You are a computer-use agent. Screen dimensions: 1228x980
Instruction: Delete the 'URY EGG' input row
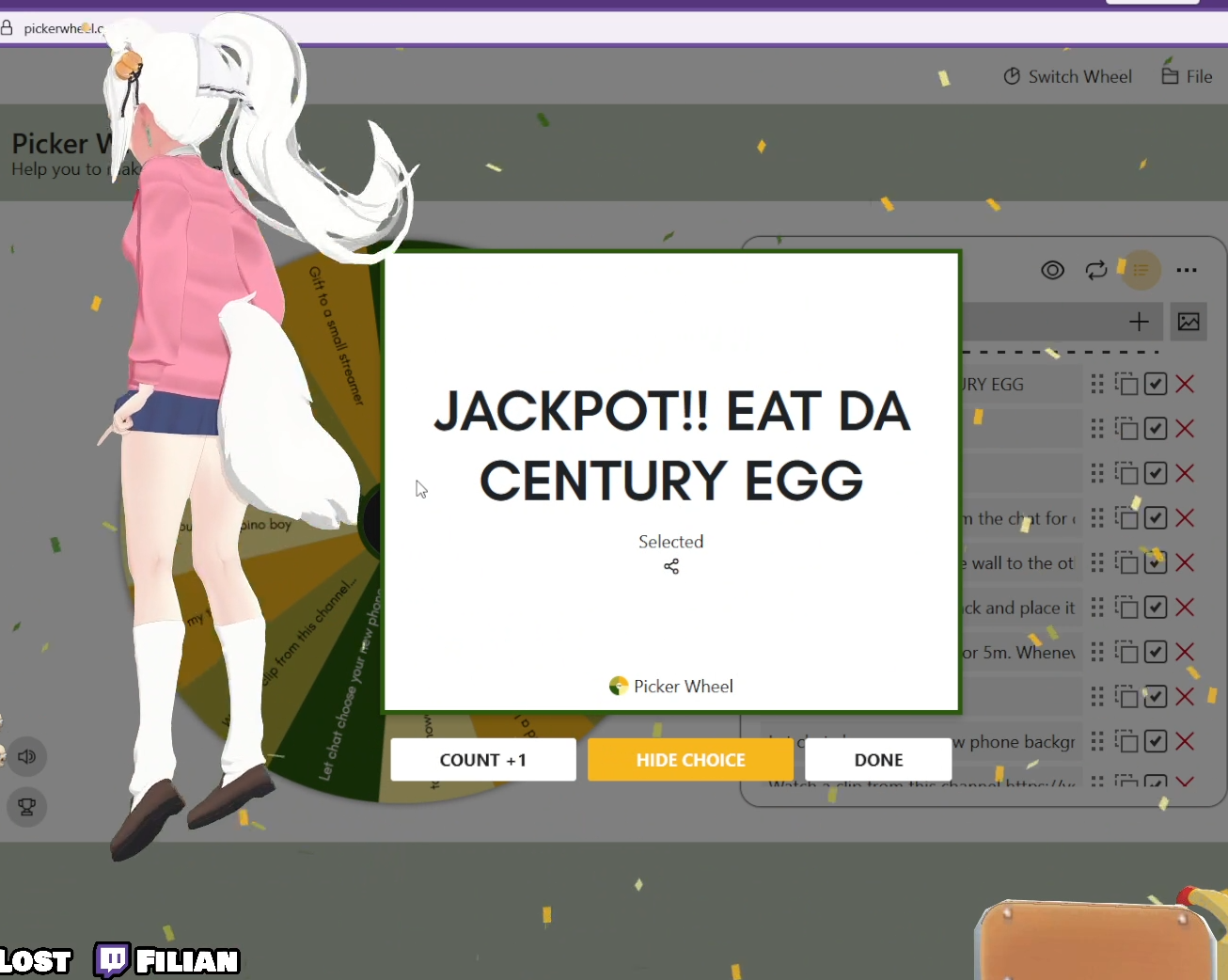tap(1185, 384)
